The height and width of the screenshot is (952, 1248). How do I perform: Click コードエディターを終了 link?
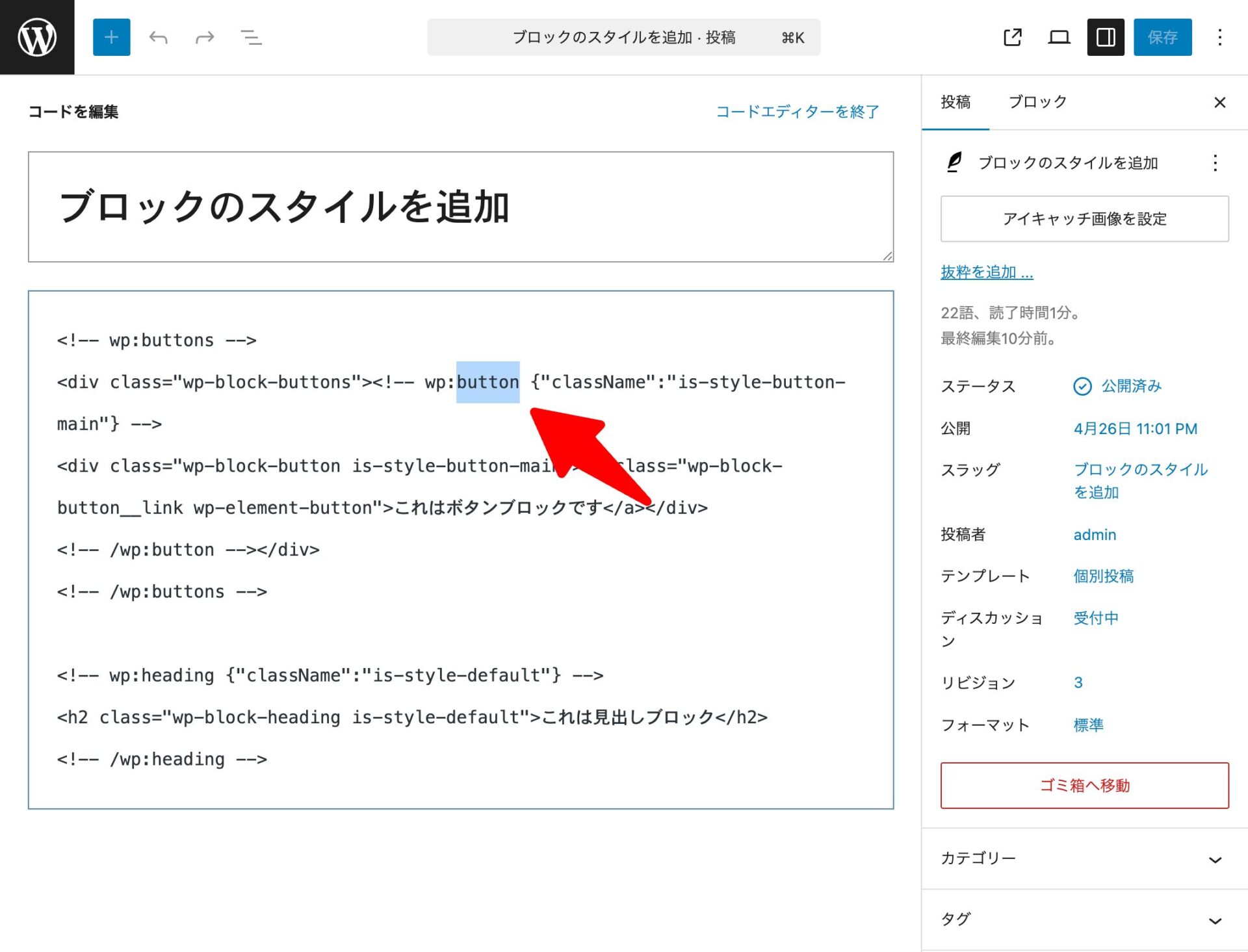tap(797, 112)
